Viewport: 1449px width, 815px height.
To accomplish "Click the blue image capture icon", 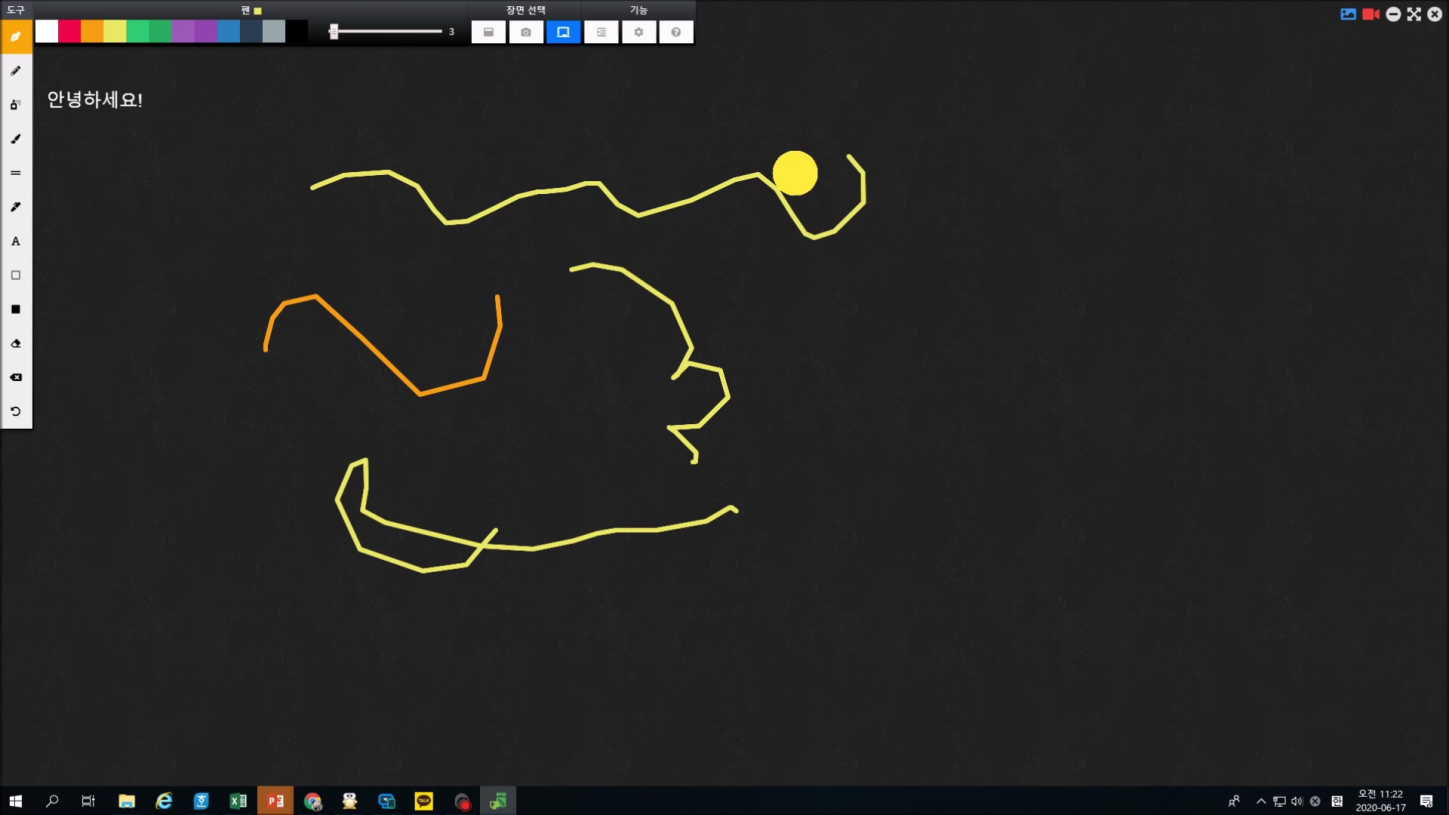I will pyautogui.click(x=1348, y=14).
